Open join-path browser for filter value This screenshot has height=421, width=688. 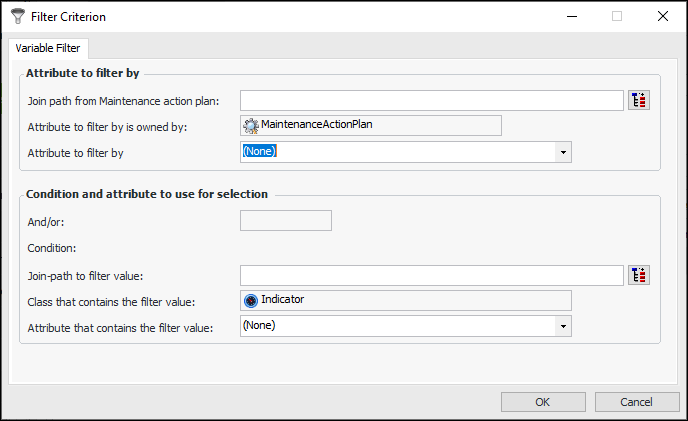pos(639,275)
